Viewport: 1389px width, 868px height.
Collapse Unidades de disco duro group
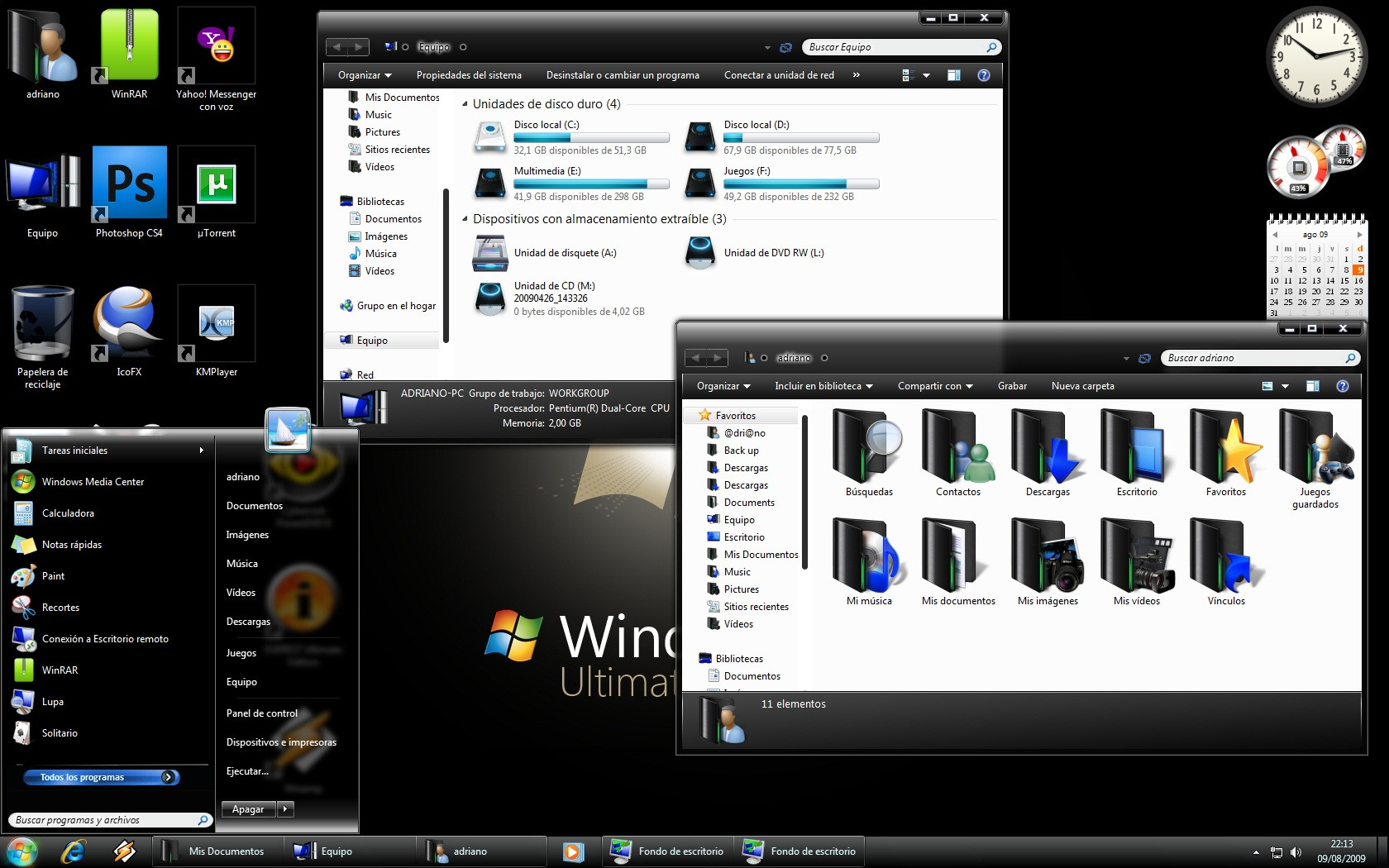pos(465,104)
